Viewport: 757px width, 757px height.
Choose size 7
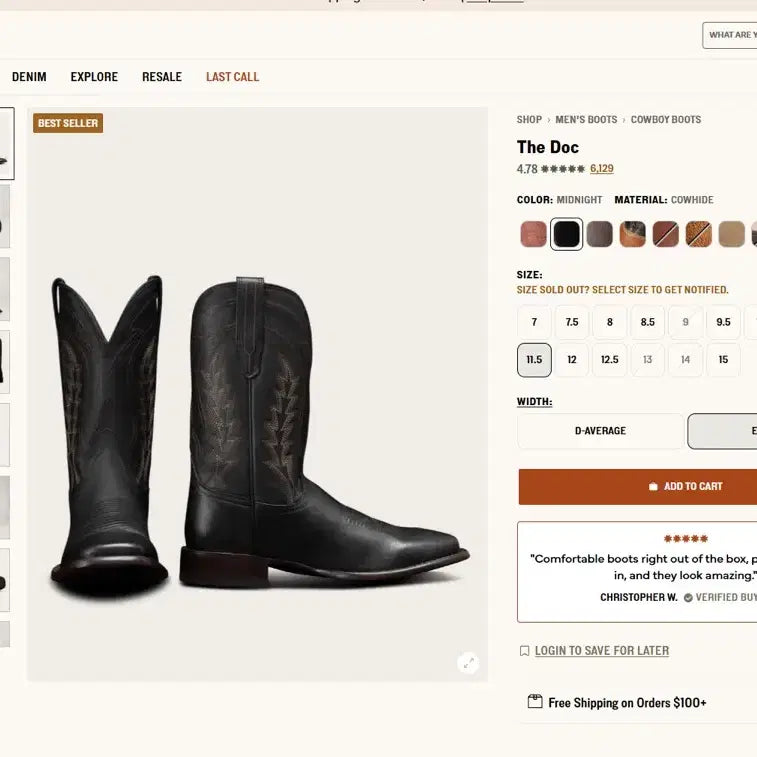pyautogui.click(x=534, y=322)
